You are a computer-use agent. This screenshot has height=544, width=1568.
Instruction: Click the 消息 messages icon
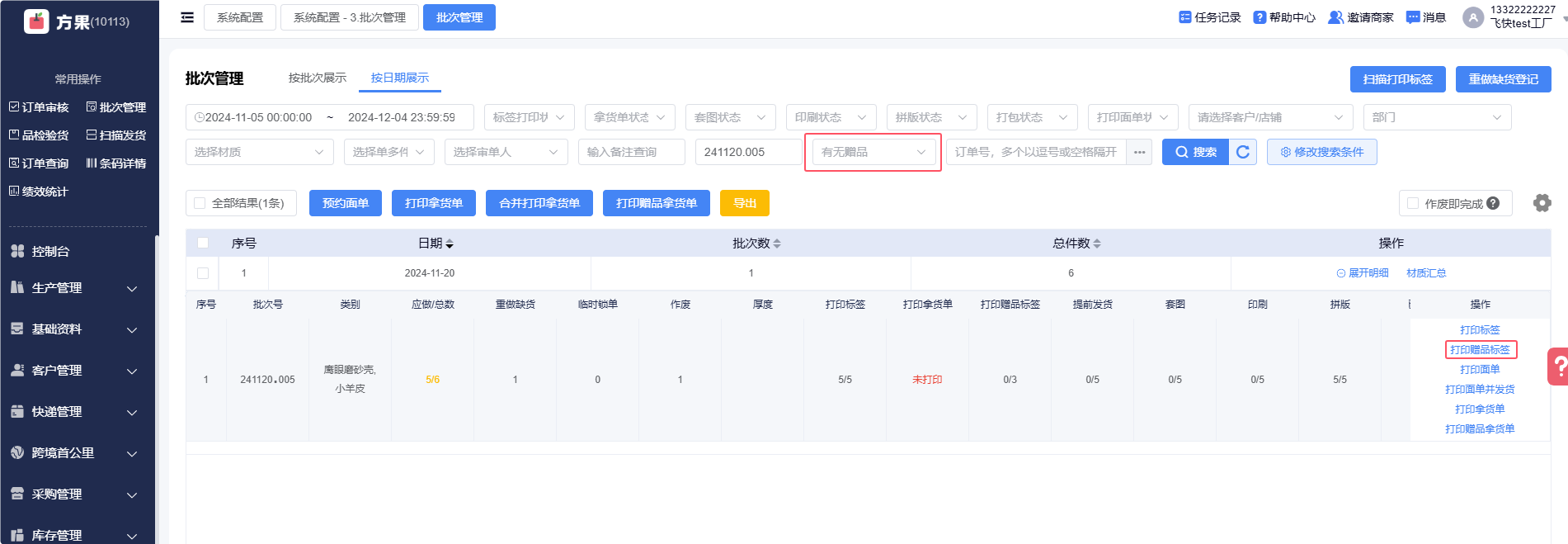pos(1413,17)
